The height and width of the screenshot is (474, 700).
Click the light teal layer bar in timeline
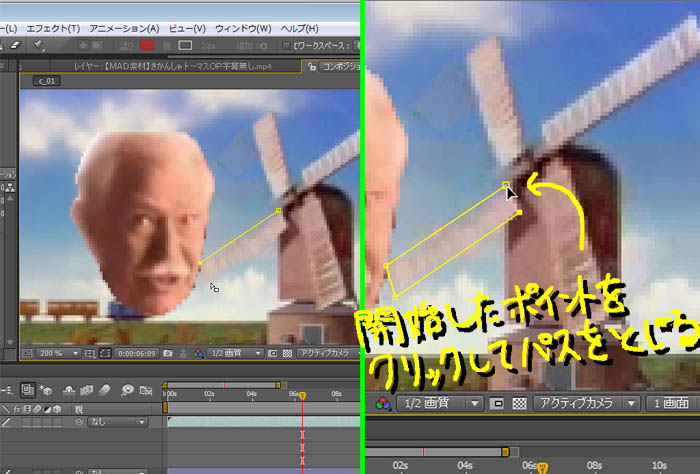click(263, 422)
